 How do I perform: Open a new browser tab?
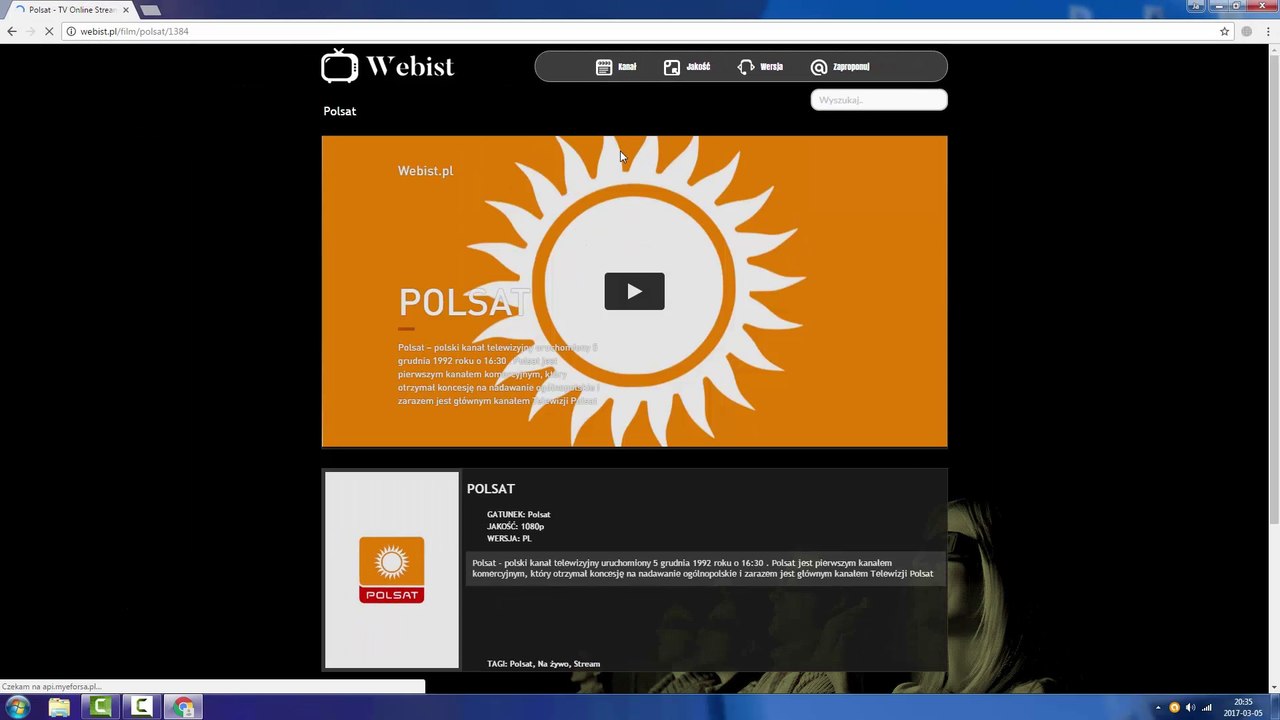(x=150, y=10)
